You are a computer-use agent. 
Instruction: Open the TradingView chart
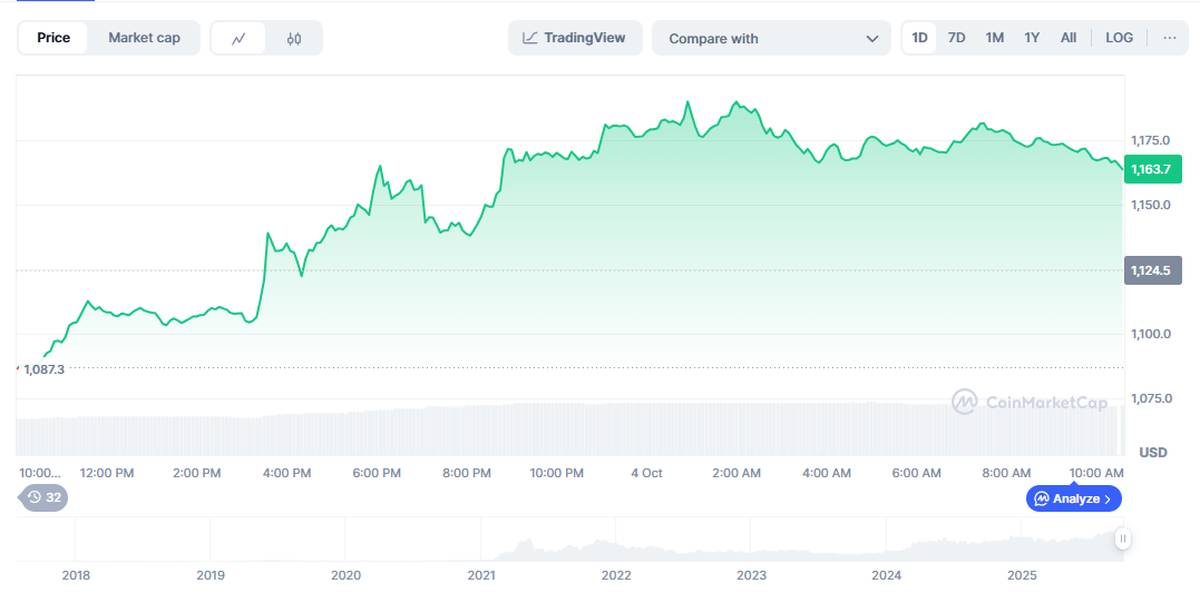pyautogui.click(x=575, y=38)
